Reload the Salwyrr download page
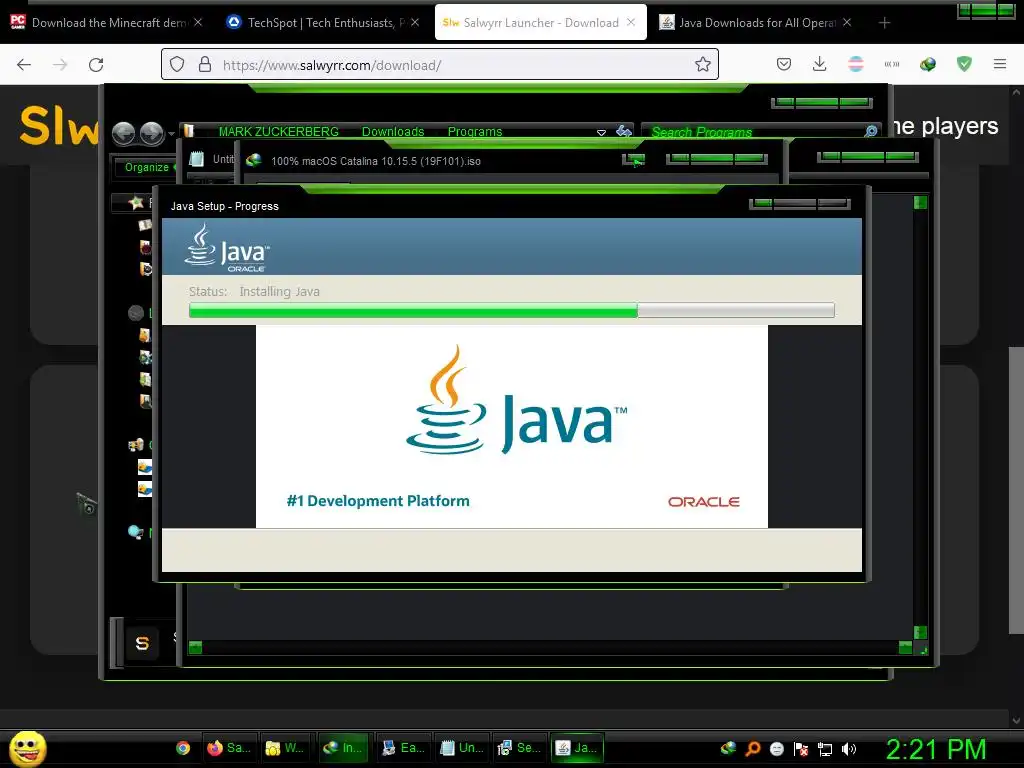The height and width of the screenshot is (768, 1024). [96, 65]
